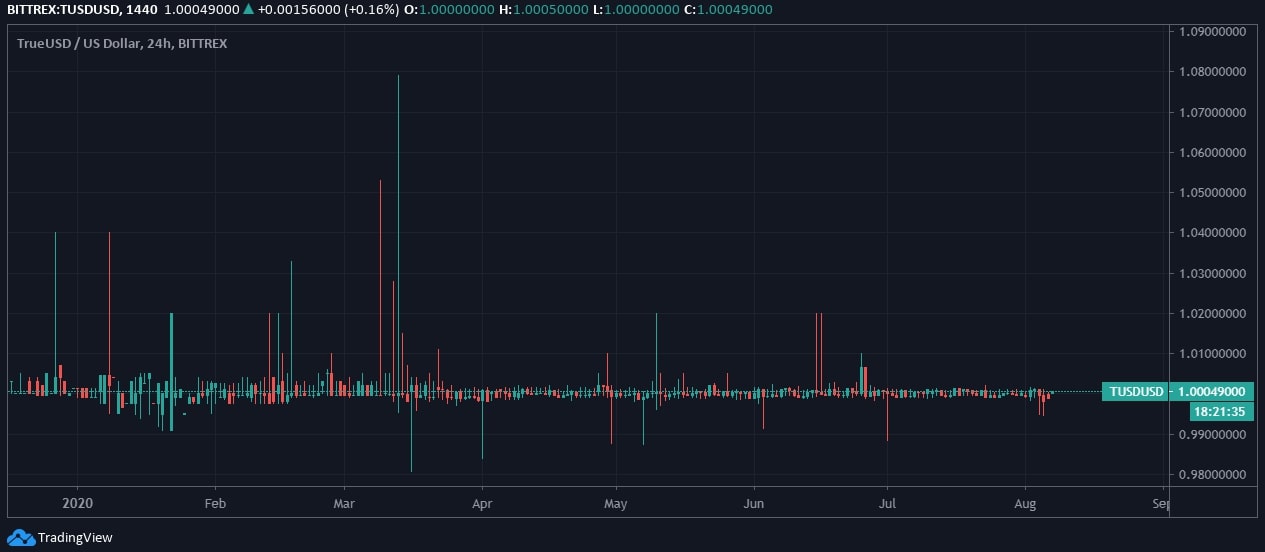Click the C:1.00049000 close value

[727, 9]
